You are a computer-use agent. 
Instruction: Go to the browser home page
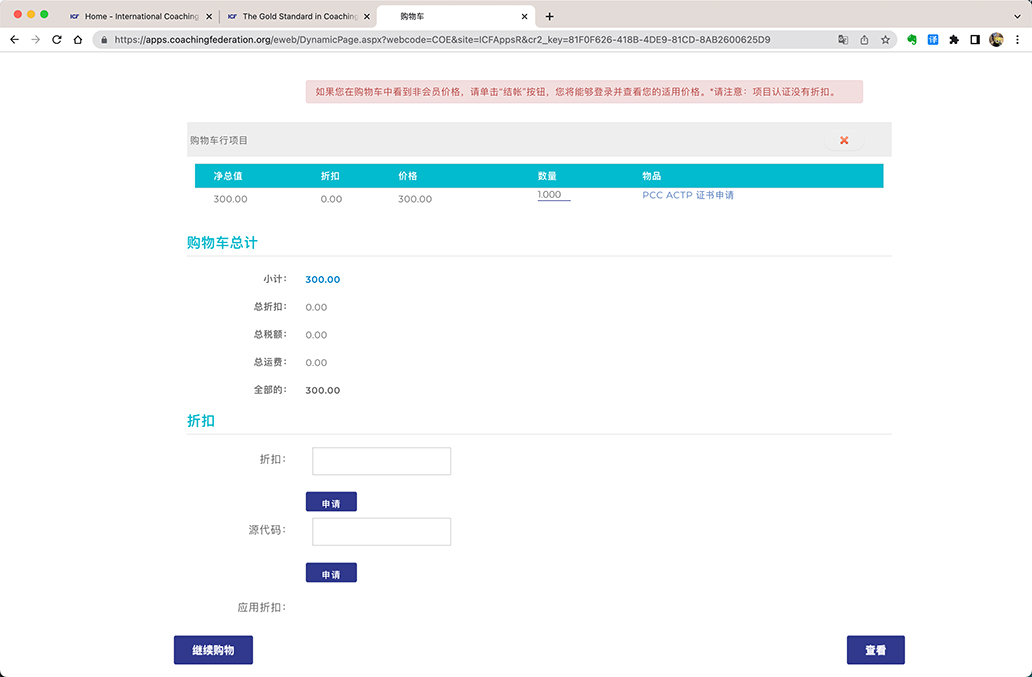click(78, 40)
